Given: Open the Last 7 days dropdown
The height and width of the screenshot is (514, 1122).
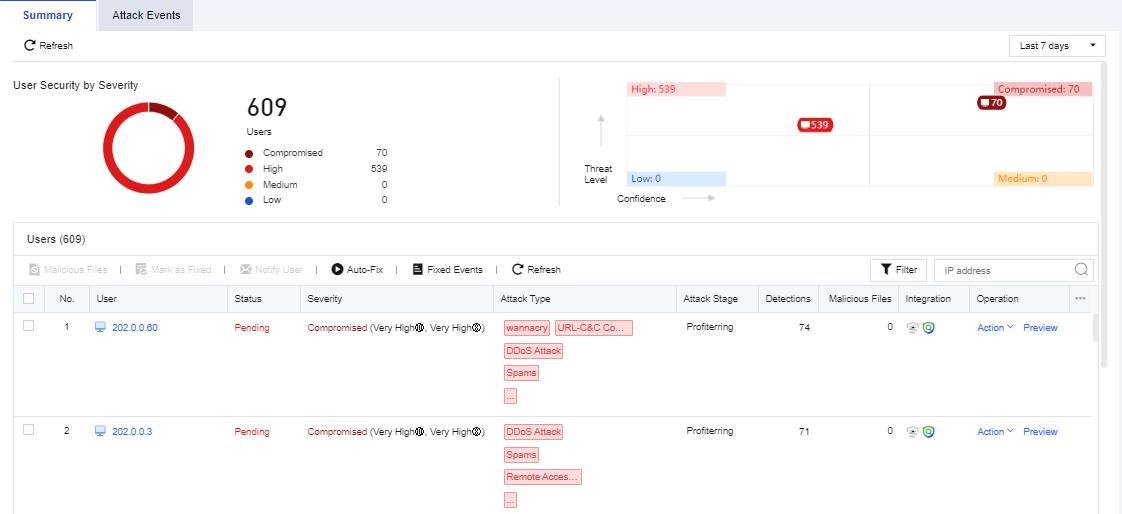Looking at the screenshot, I should (x=1057, y=46).
